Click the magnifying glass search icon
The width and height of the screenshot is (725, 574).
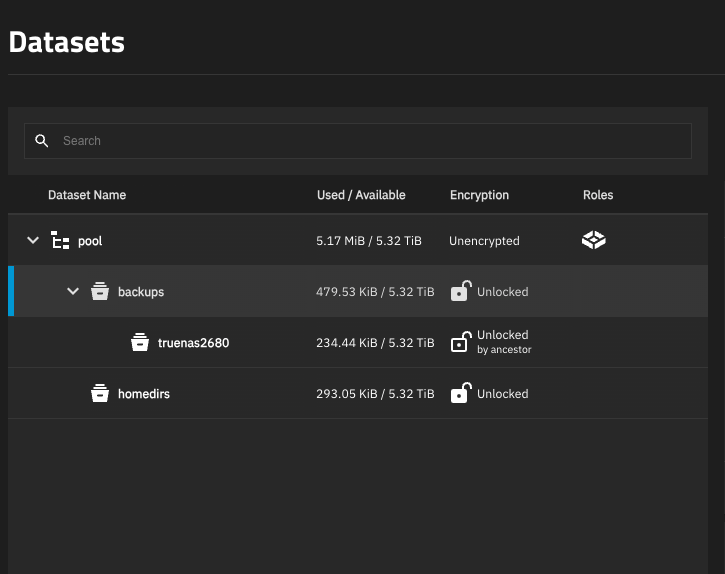pos(42,141)
